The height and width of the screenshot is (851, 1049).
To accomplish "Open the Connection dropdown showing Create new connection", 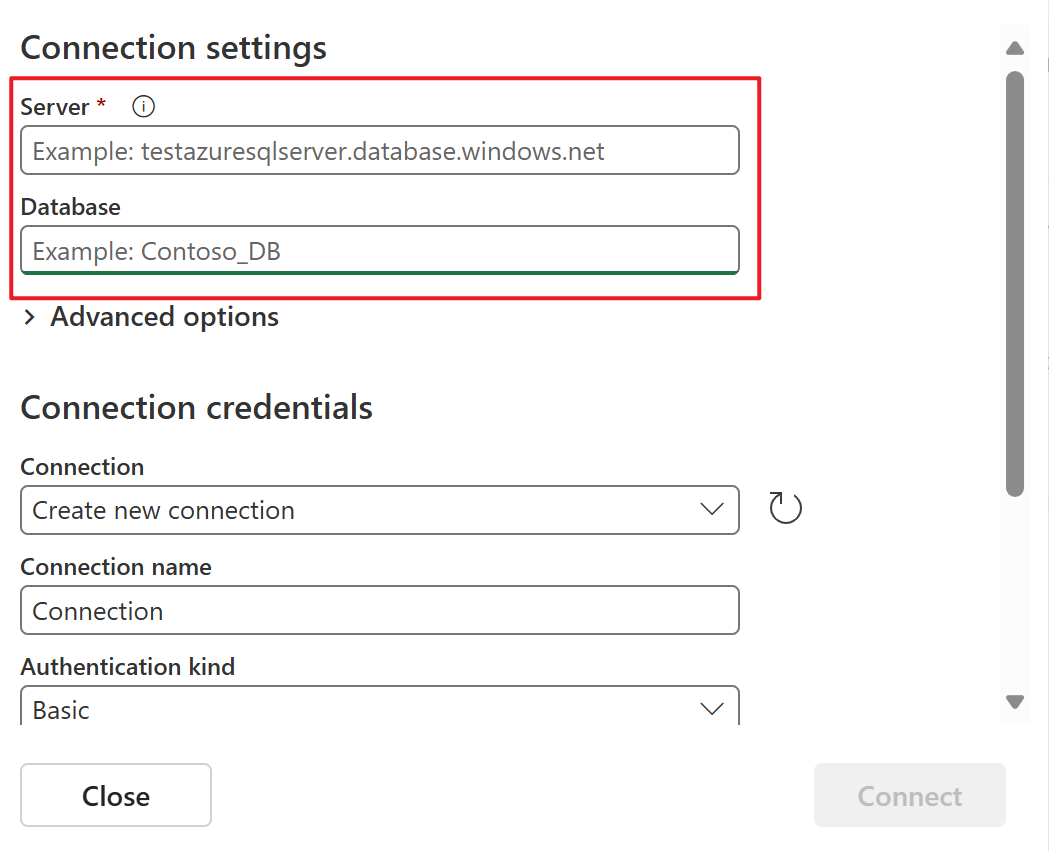I will click(x=380, y=510).
